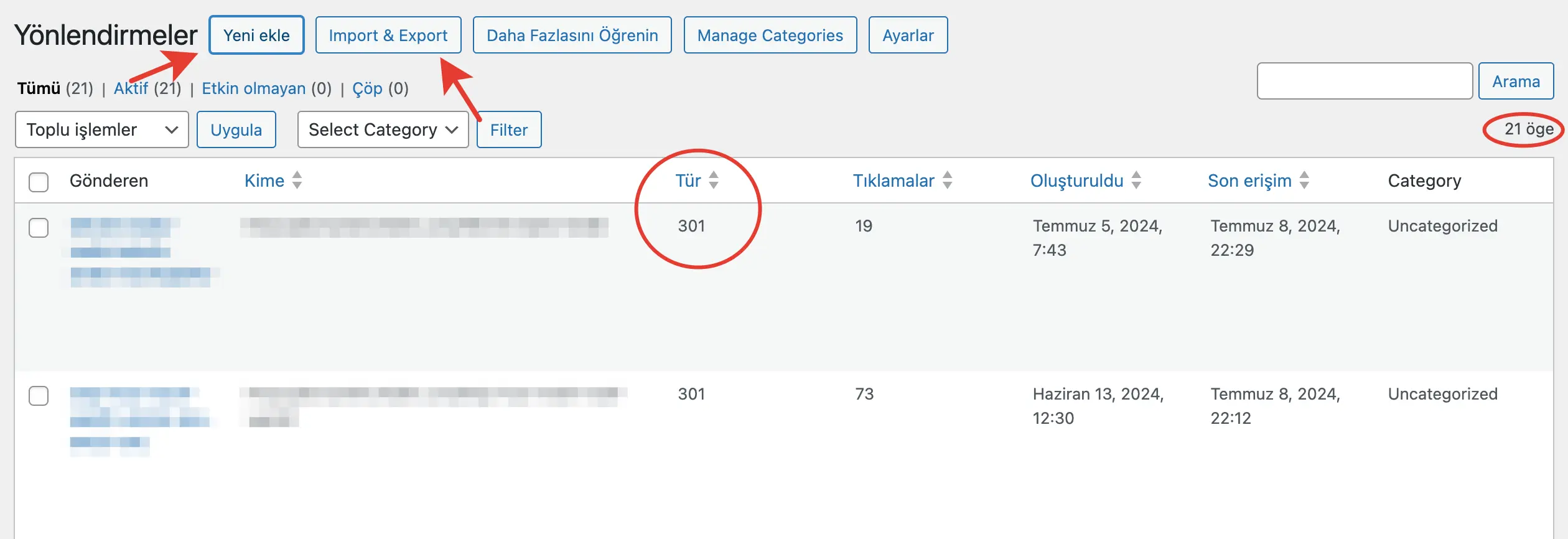Click the Oluşturuldu sort arrows icon
This screenshot has width=1568, height=539.
(x=1137, y=180)
